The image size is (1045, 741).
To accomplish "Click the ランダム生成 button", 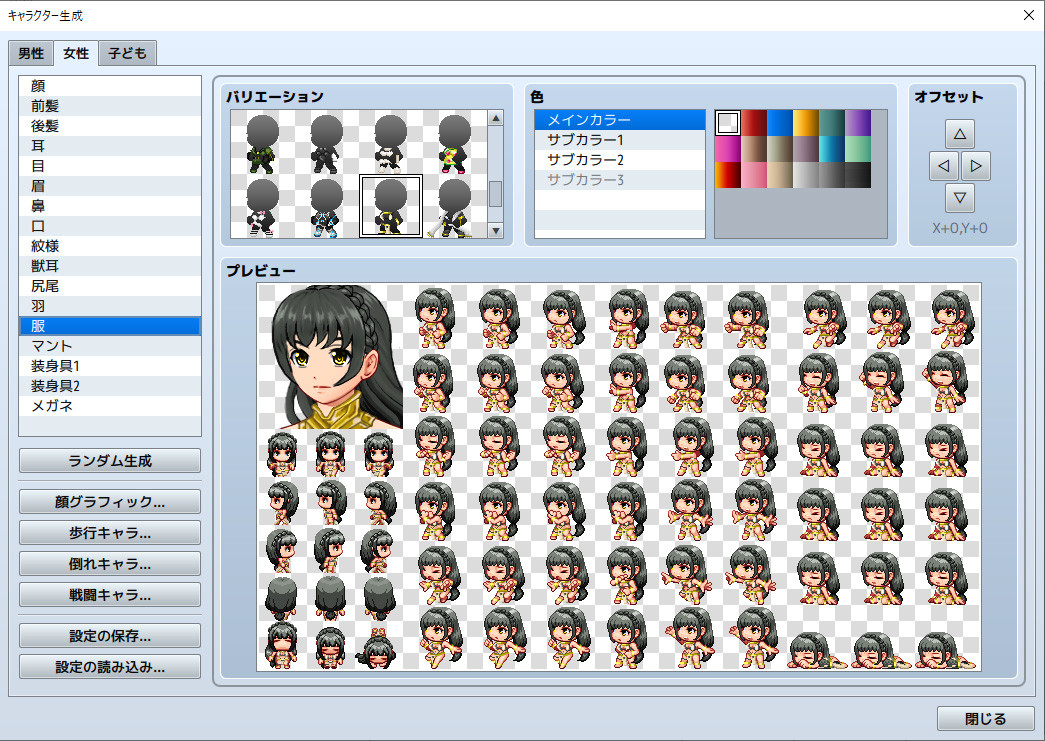I will point(109,461).
